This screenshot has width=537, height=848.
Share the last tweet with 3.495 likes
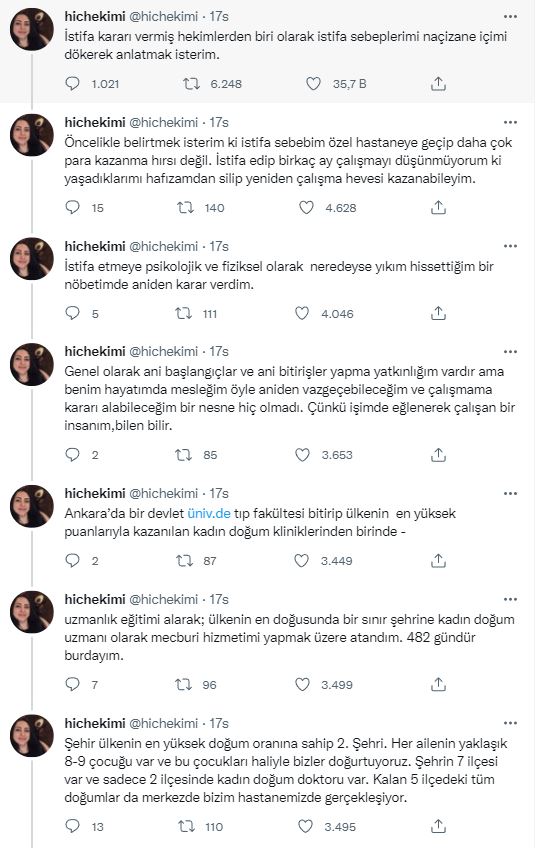tap(438, 826)
